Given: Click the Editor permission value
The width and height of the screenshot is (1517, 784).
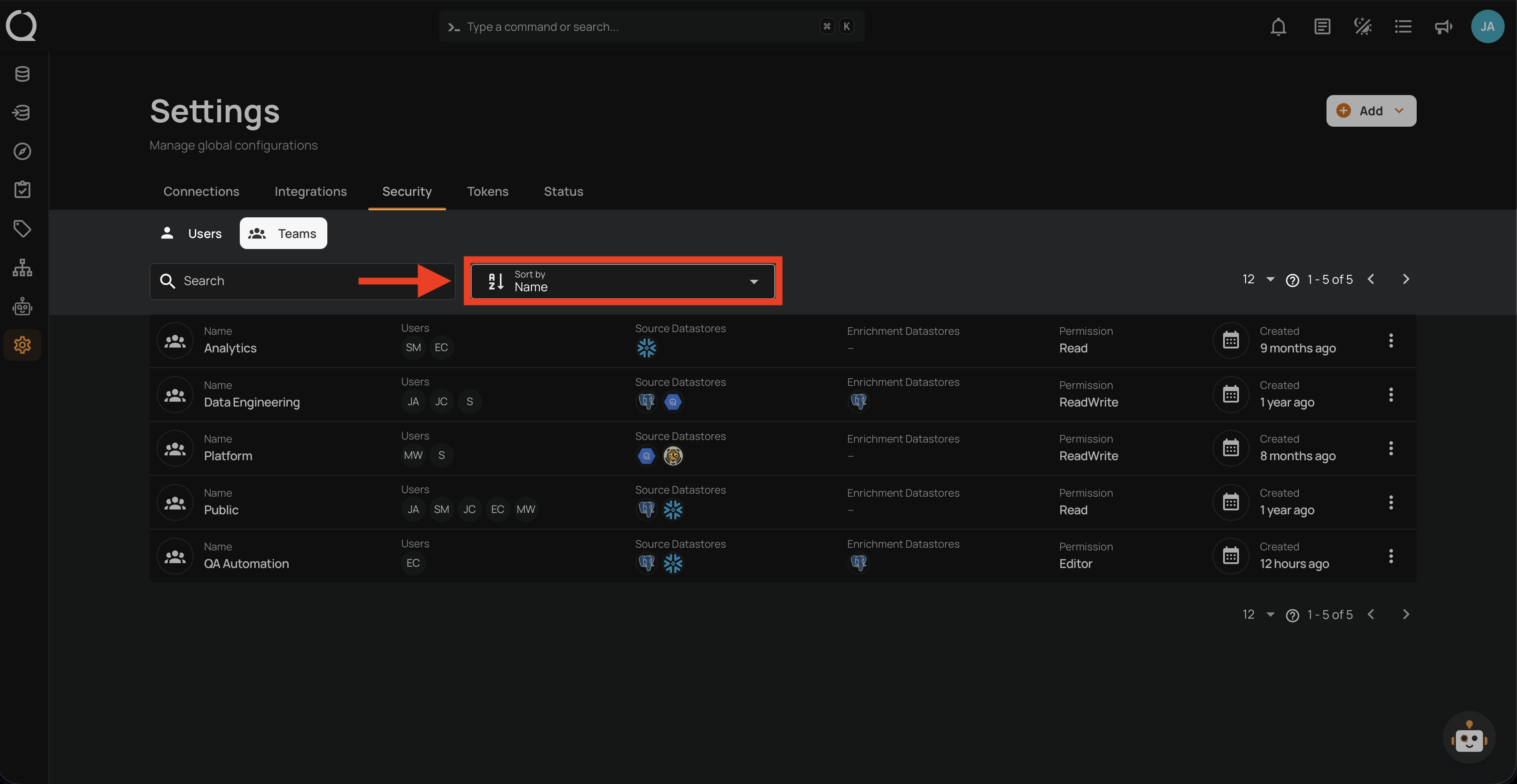Looking at the screenshot, I should click(1075, 564).
